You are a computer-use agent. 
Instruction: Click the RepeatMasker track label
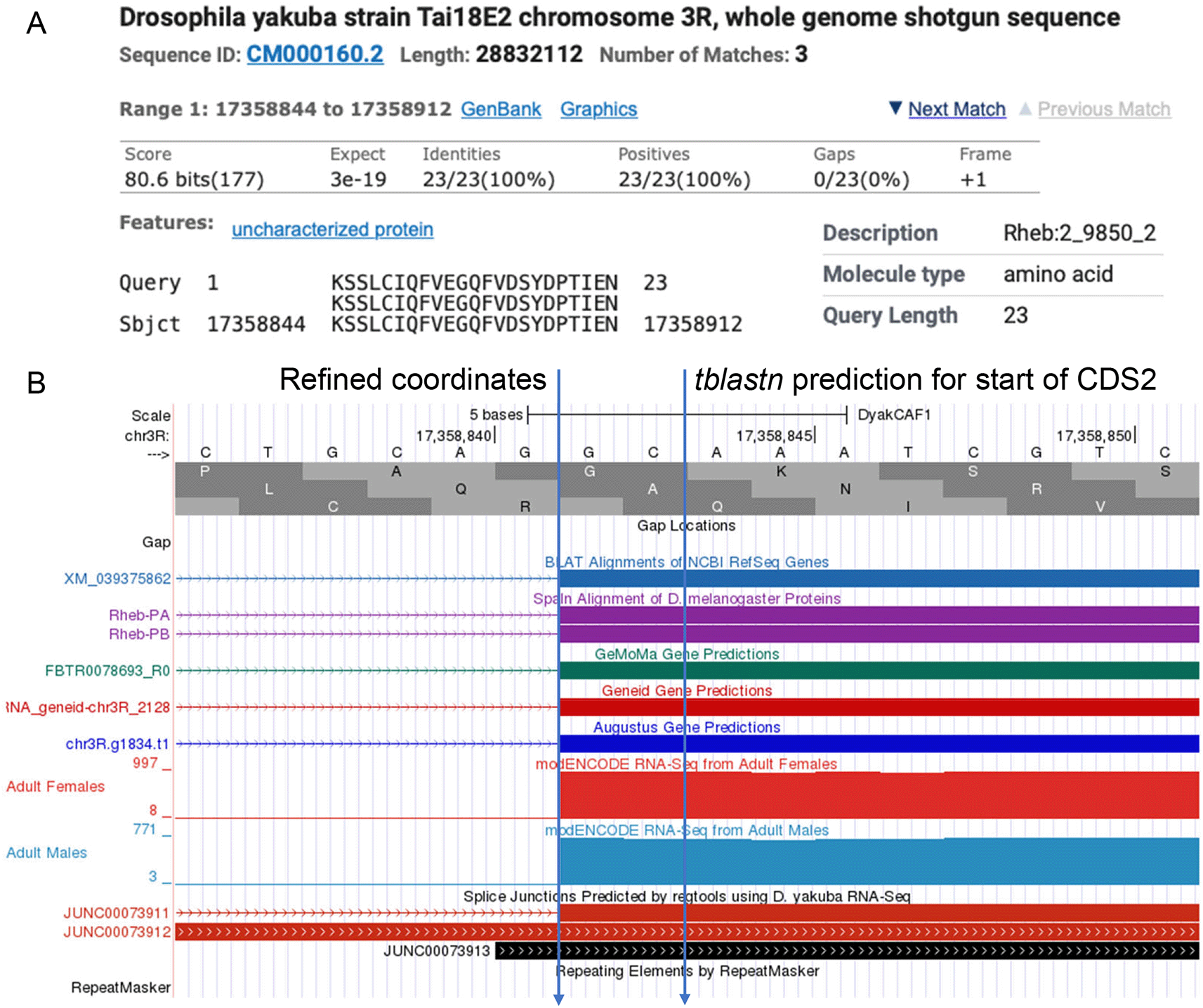click(121, 988)
